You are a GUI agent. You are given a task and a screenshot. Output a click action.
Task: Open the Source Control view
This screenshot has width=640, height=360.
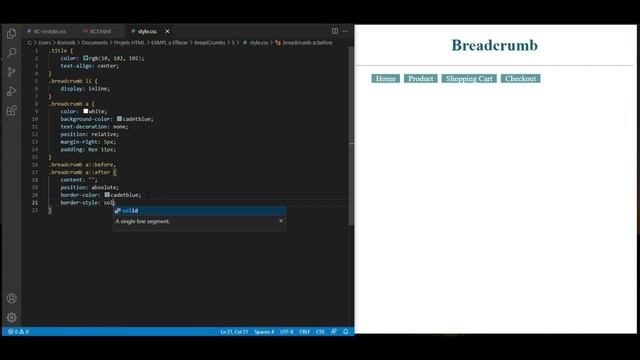pos(11,72)
